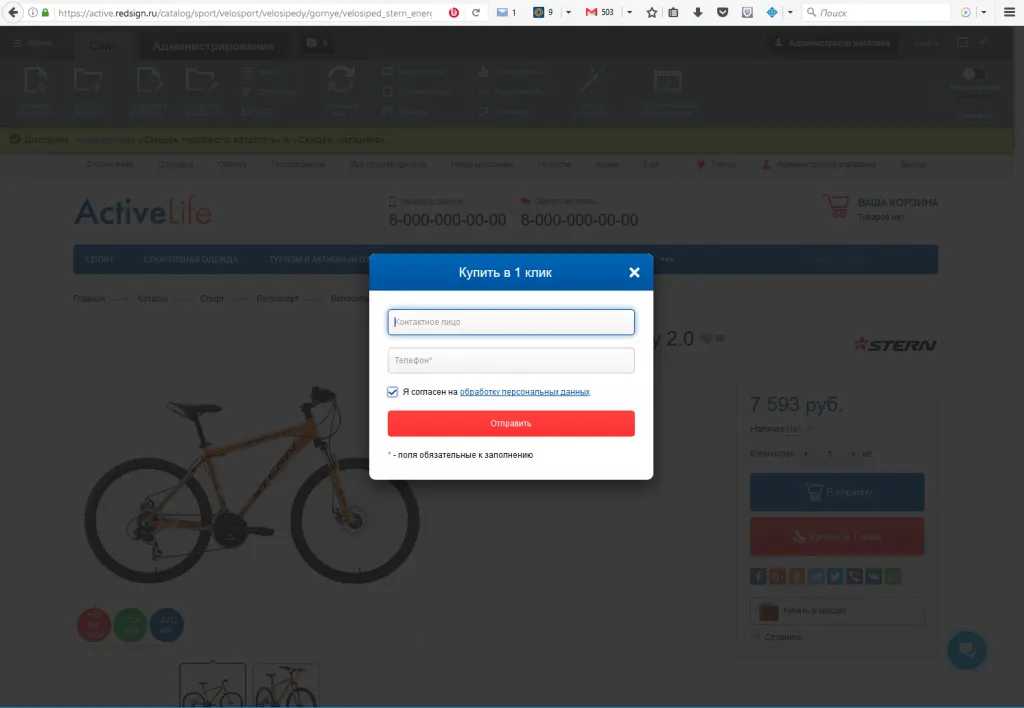The height and width of the screenshot is (708, 1024).
Task: Show site information via the info icon
Action: click(33, 12)
